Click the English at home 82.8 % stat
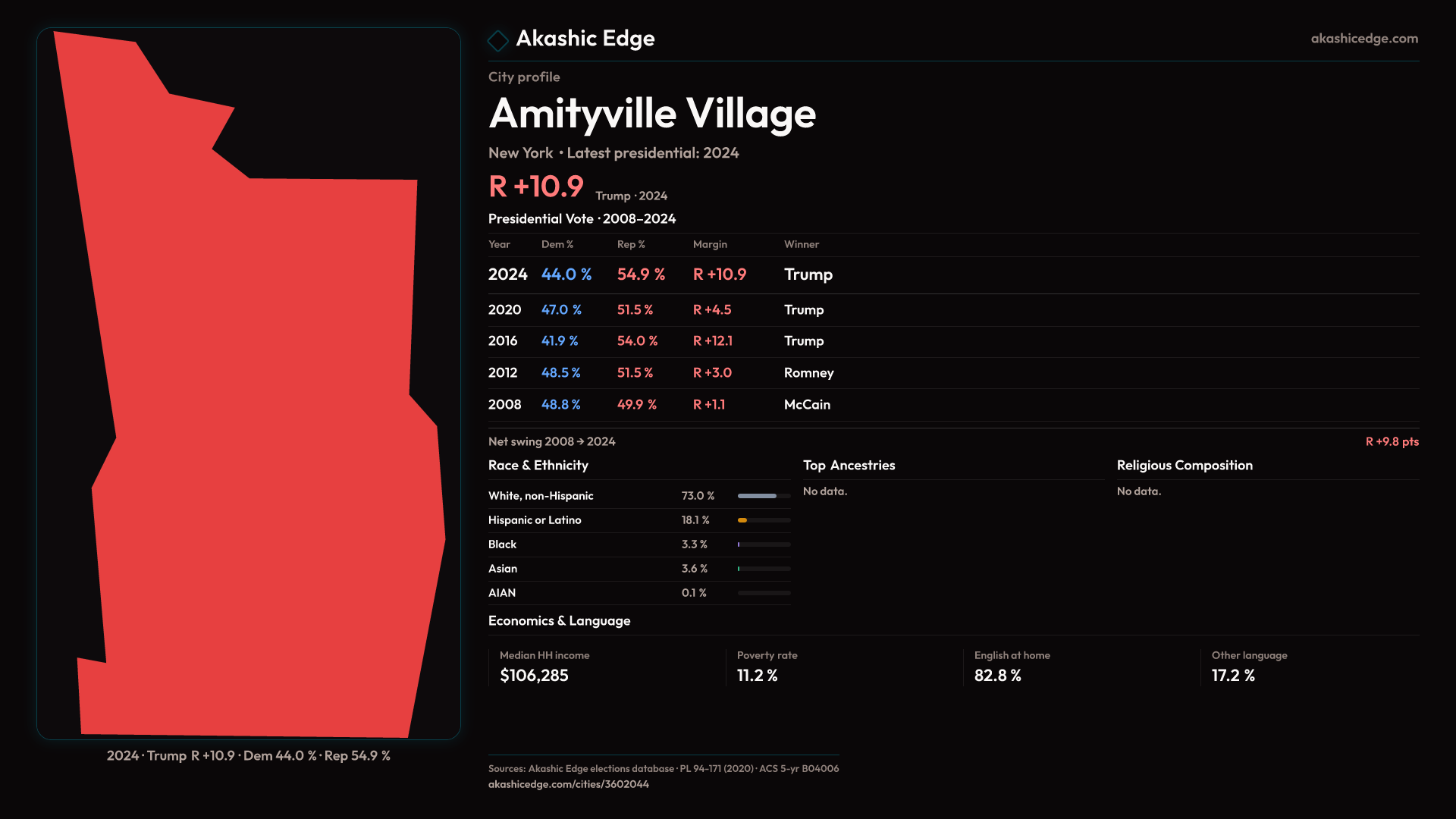The height and width of the screenshot is (819, 1456). [x=997, y=676]
